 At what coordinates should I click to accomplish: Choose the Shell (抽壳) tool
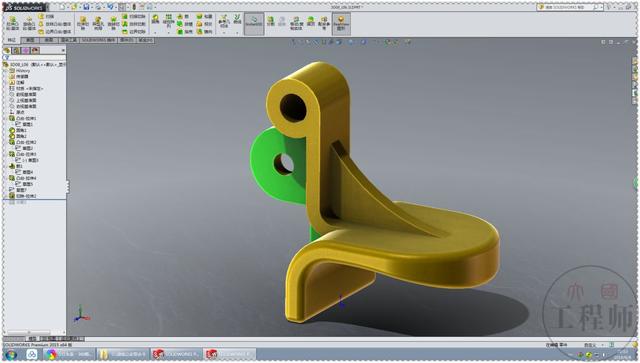click(x=184, y=32)
